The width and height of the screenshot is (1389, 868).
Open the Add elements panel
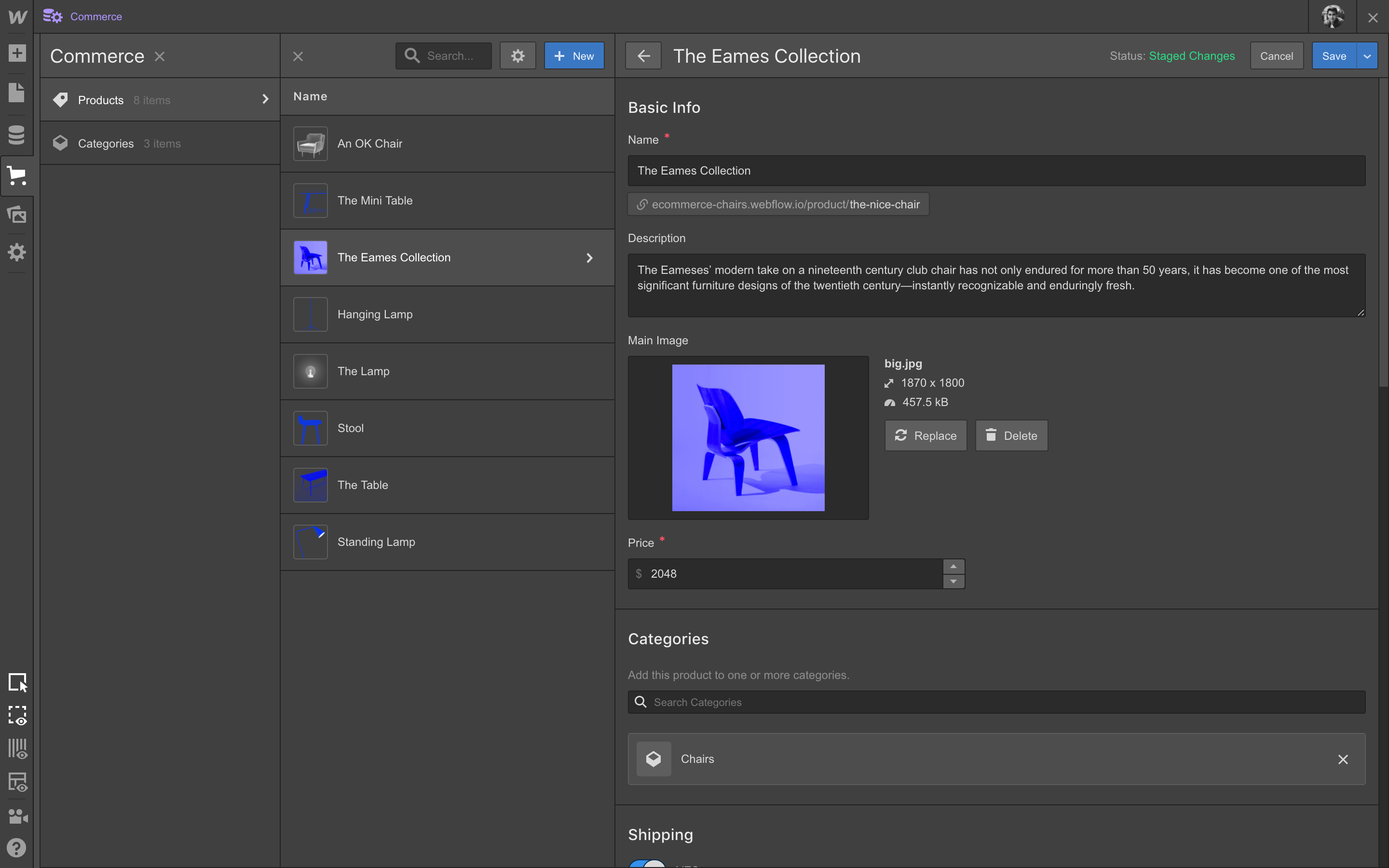(17, 54)
